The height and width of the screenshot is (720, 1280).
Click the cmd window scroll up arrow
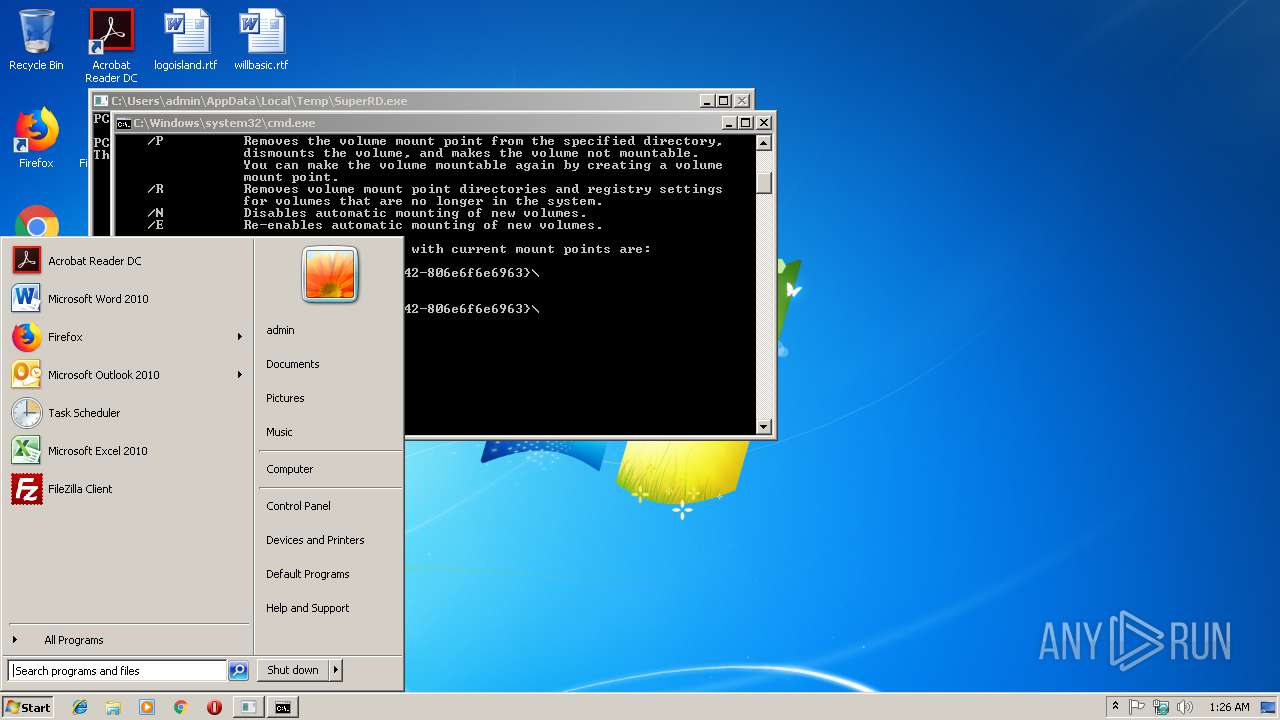pos(764,143)
